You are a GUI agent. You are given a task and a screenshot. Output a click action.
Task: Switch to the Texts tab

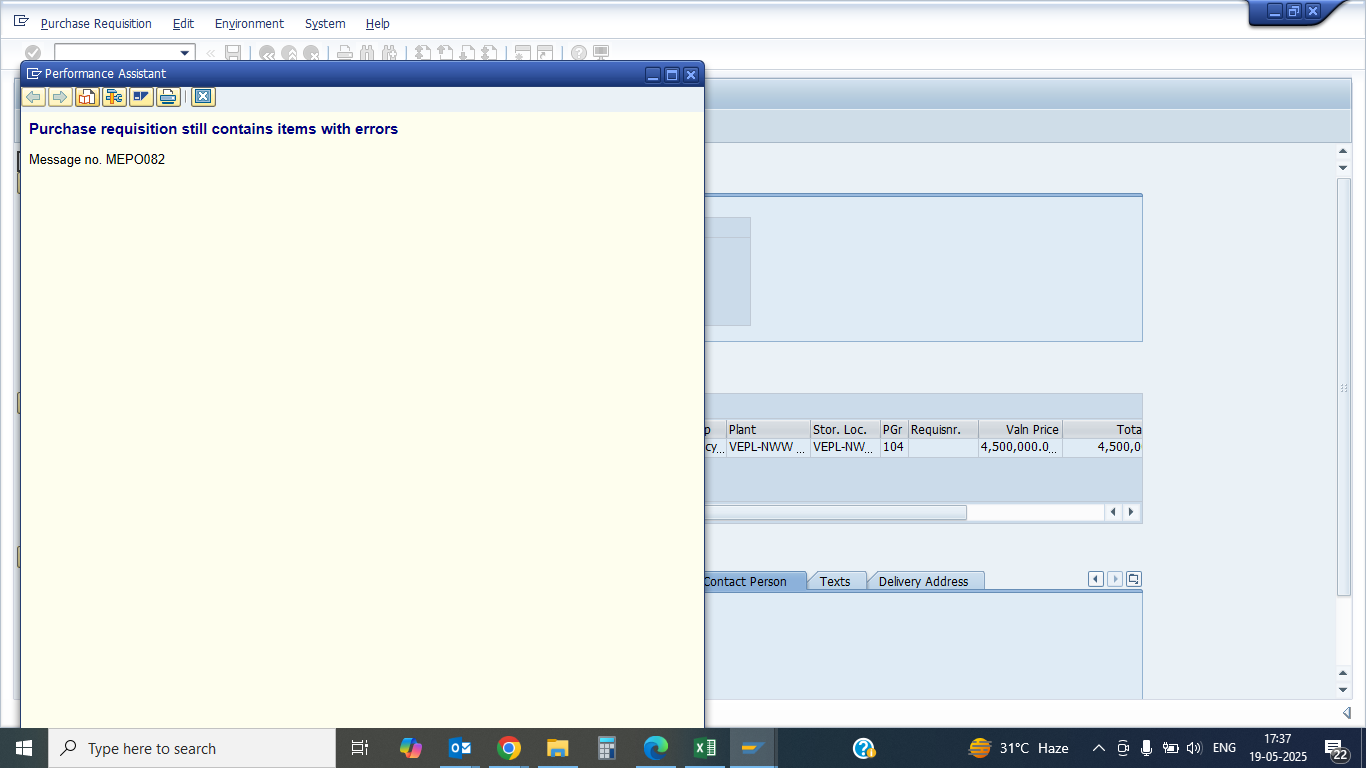pyautogui.click(x=835, y=581)
